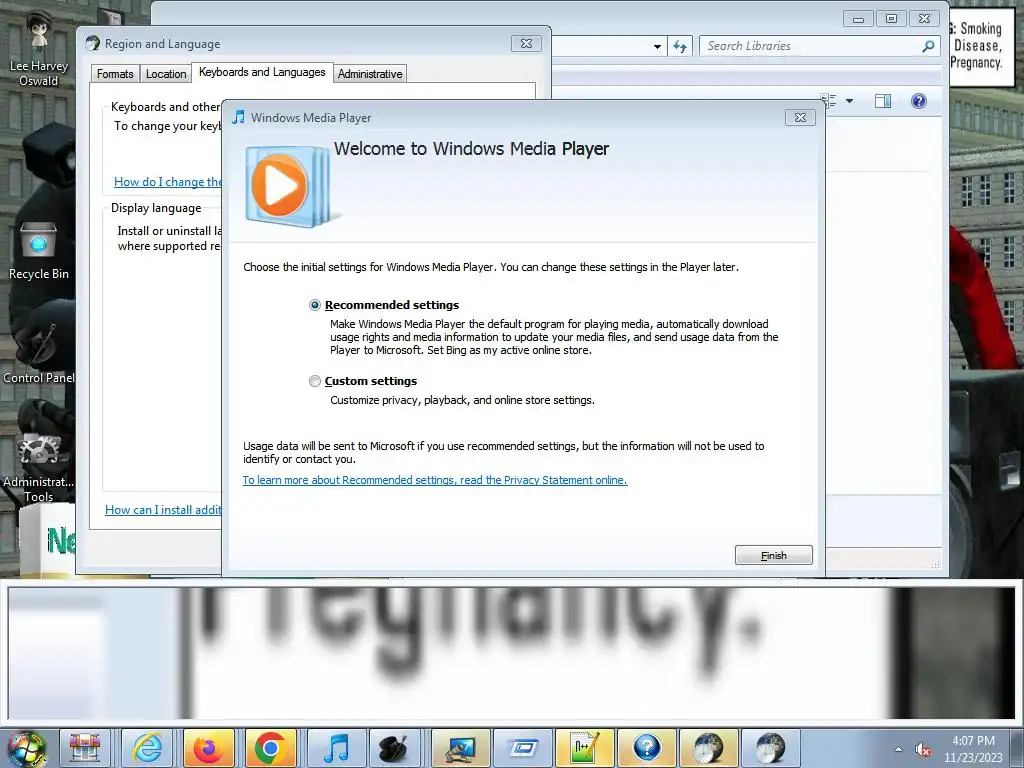This screenshot has width=1024, height=768.
Task: Click the Region and Language globe title icon
Action: [93, 43]
